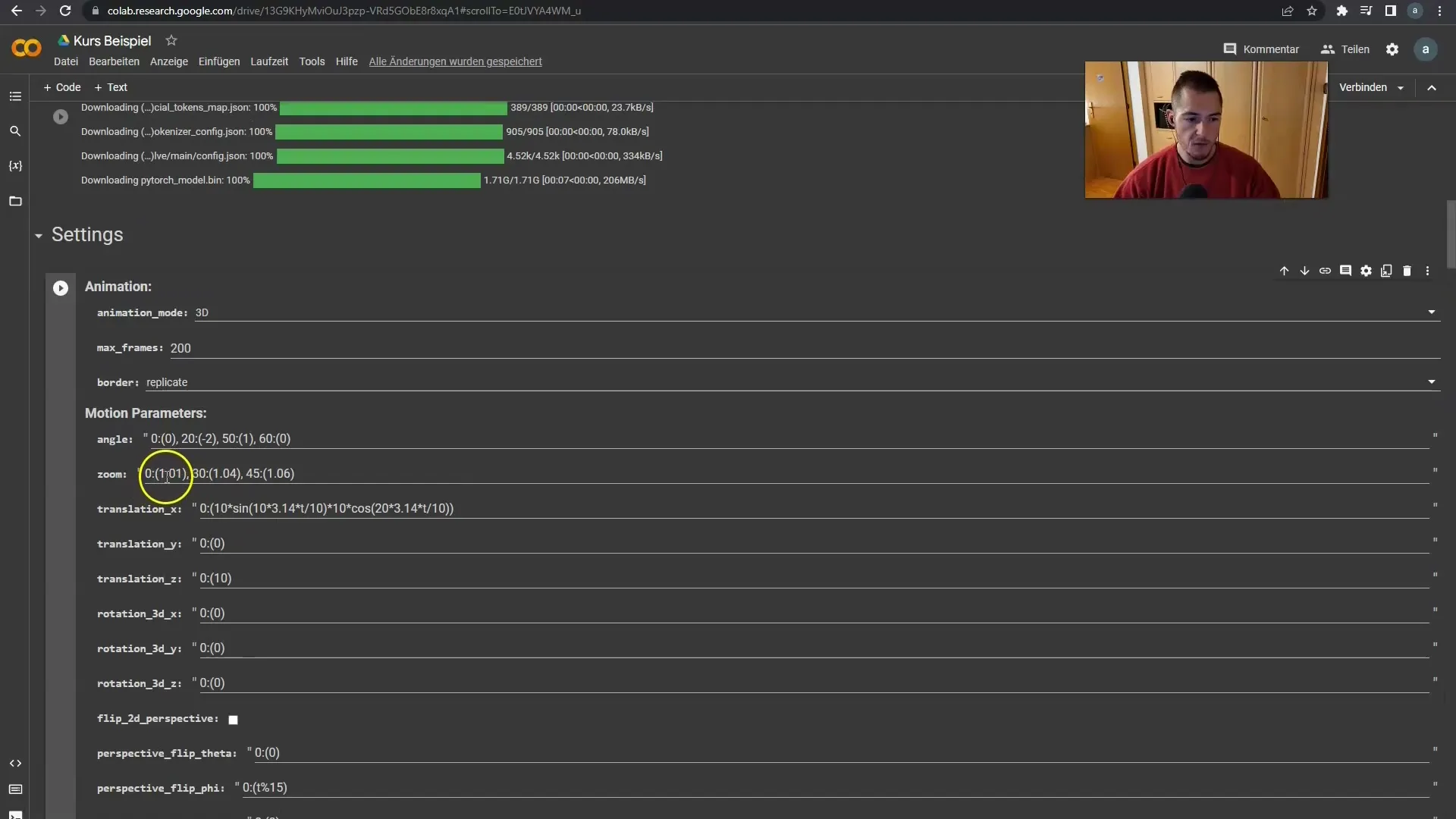This screenshot has width=1456, height=819.
Task: Open more cell actions three-dot menu
Action: (x=1427, y=271)
